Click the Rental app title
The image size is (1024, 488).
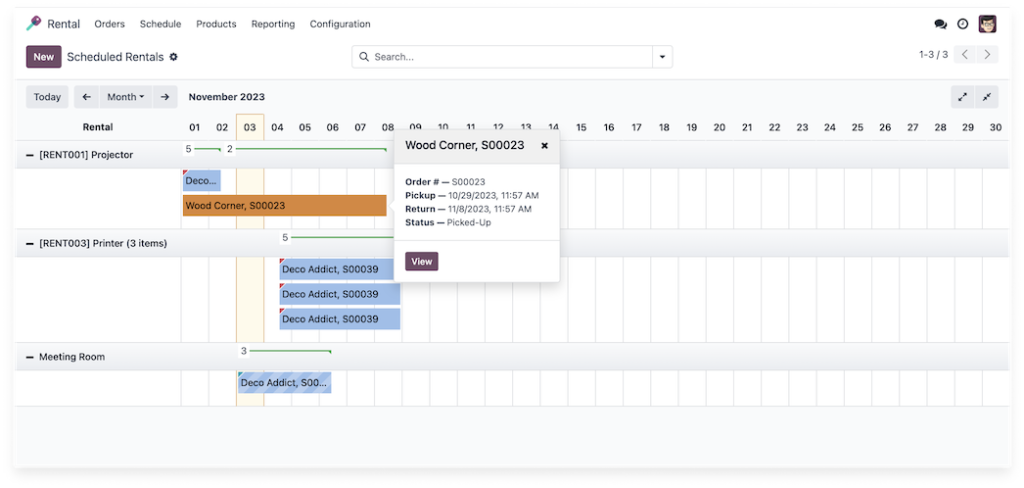[x=63, y=24]
